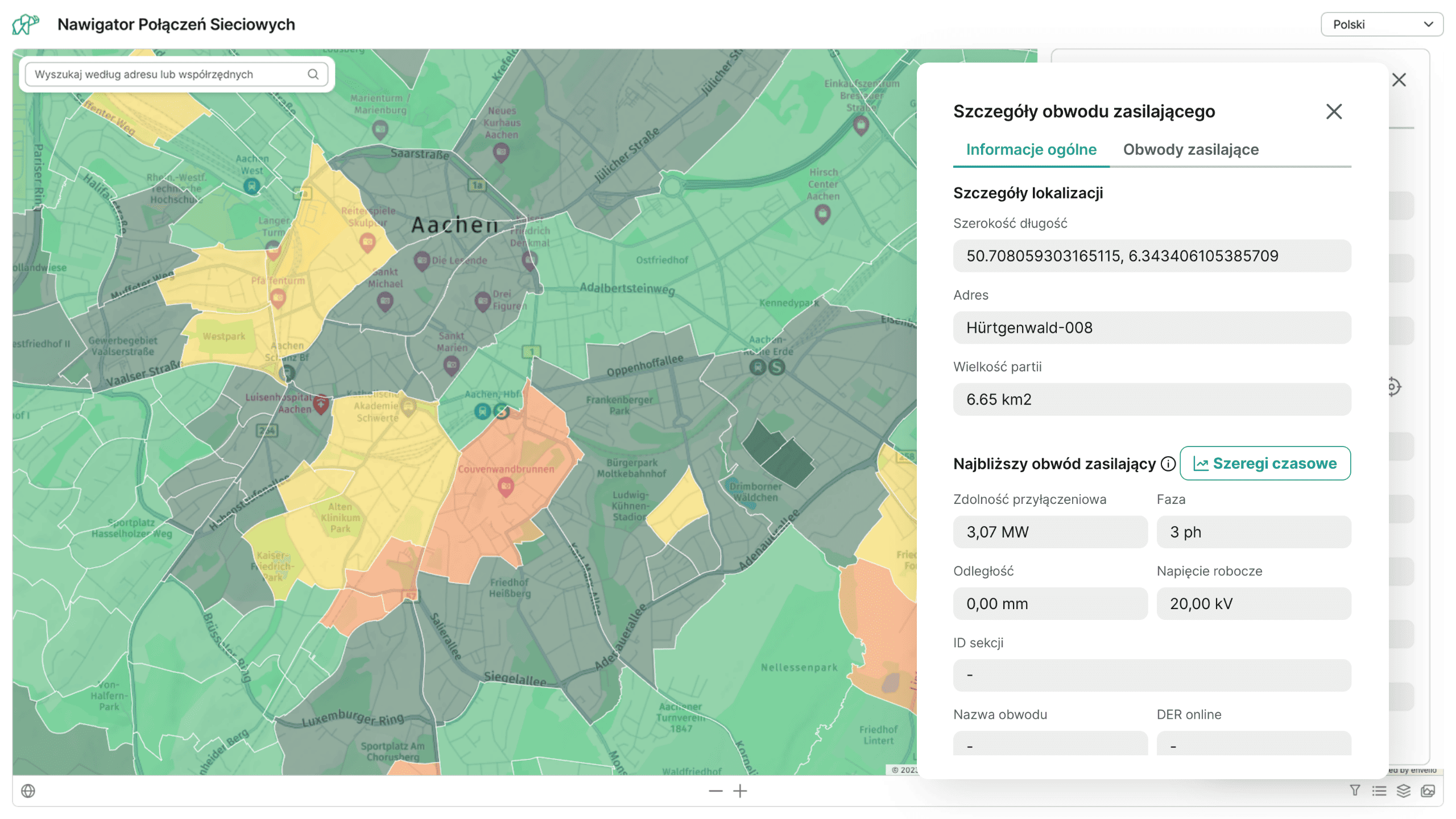Open the legend list icon
The width and height of the screenshot is (1456, 819).
1379,791
